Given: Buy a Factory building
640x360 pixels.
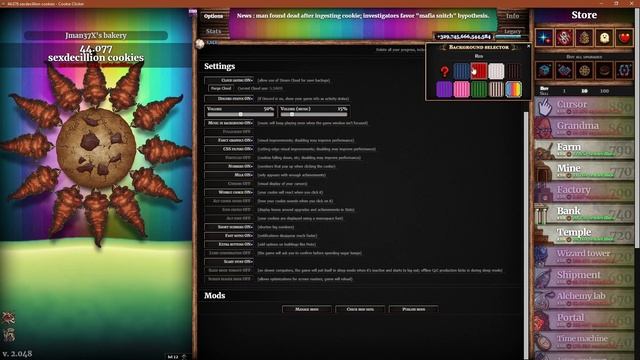Looking at the screenshot, I should (584, 193).
